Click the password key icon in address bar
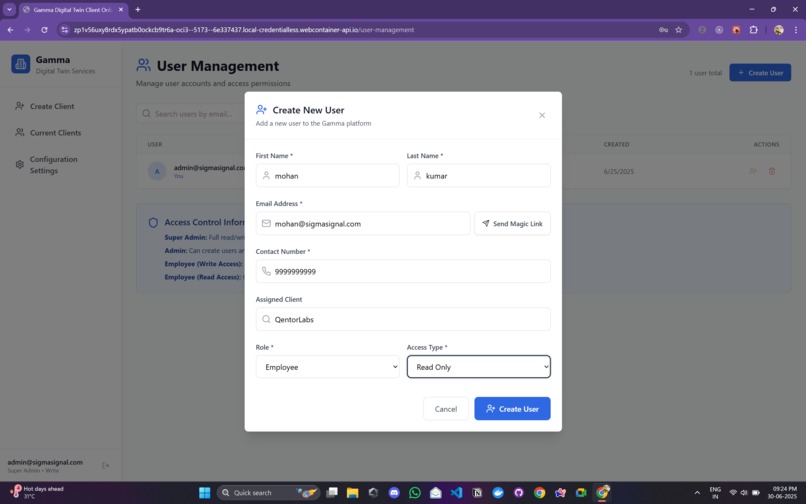The image size is (806, 504). (x=663, y=30)
